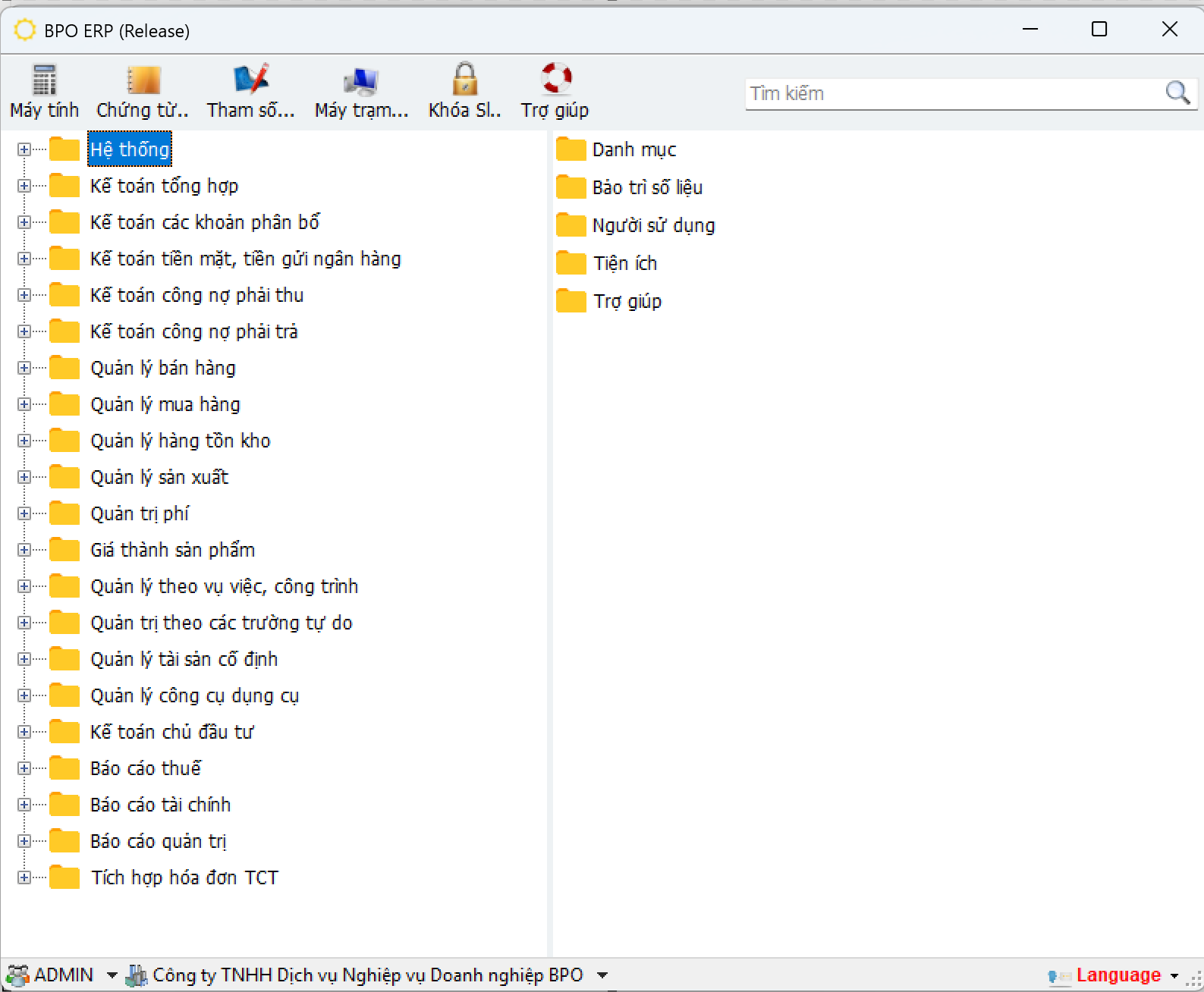
Task: Open the ADMIN user dropdown
Action: (x=112, y=975)
